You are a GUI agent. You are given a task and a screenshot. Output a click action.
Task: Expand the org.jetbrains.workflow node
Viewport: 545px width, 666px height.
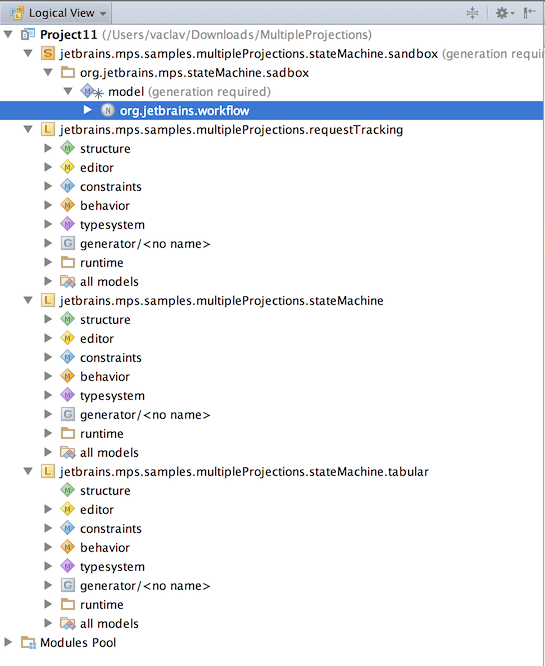88,110
